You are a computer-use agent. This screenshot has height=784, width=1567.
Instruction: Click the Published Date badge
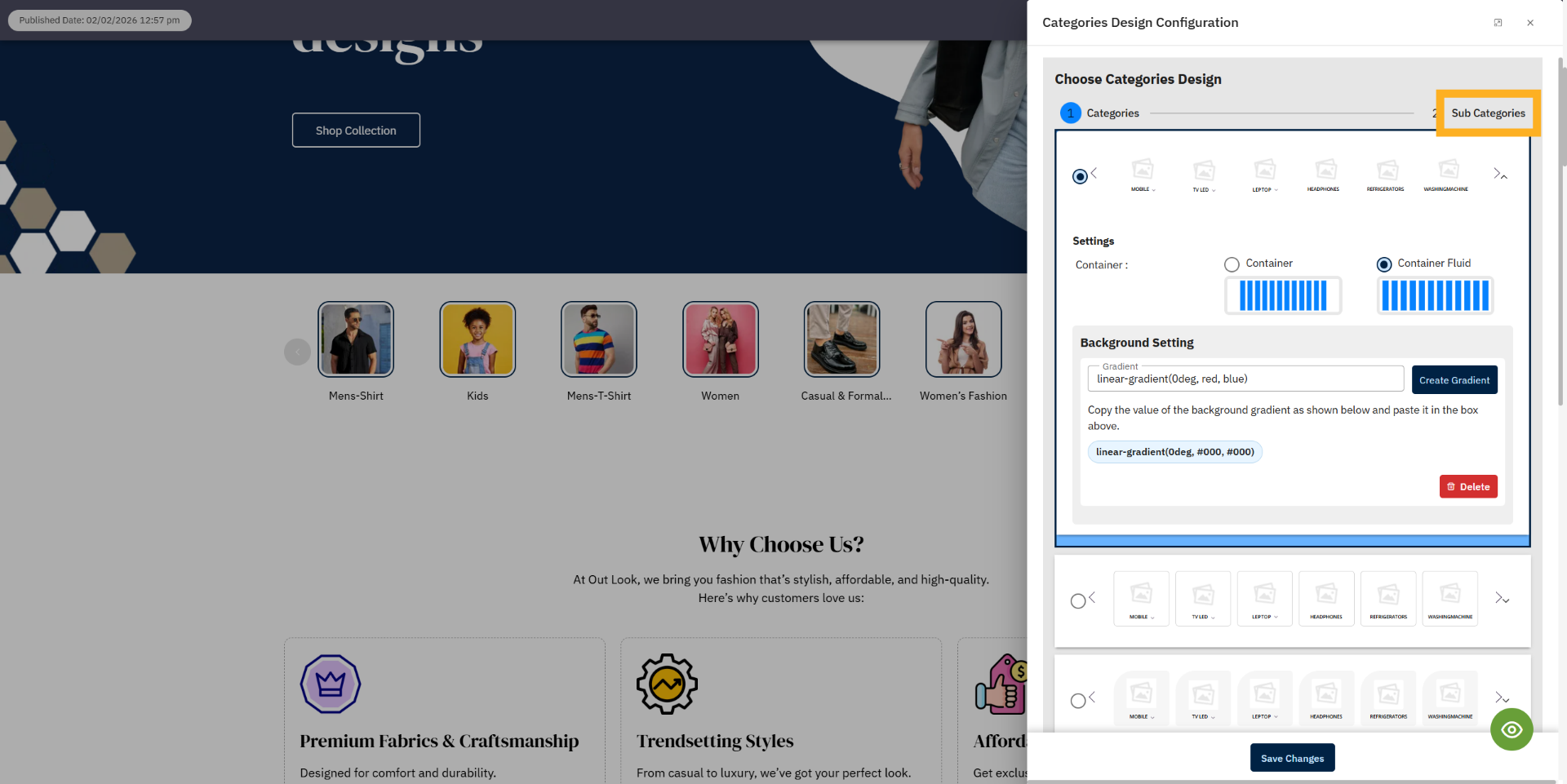click(x=100, y=20)
